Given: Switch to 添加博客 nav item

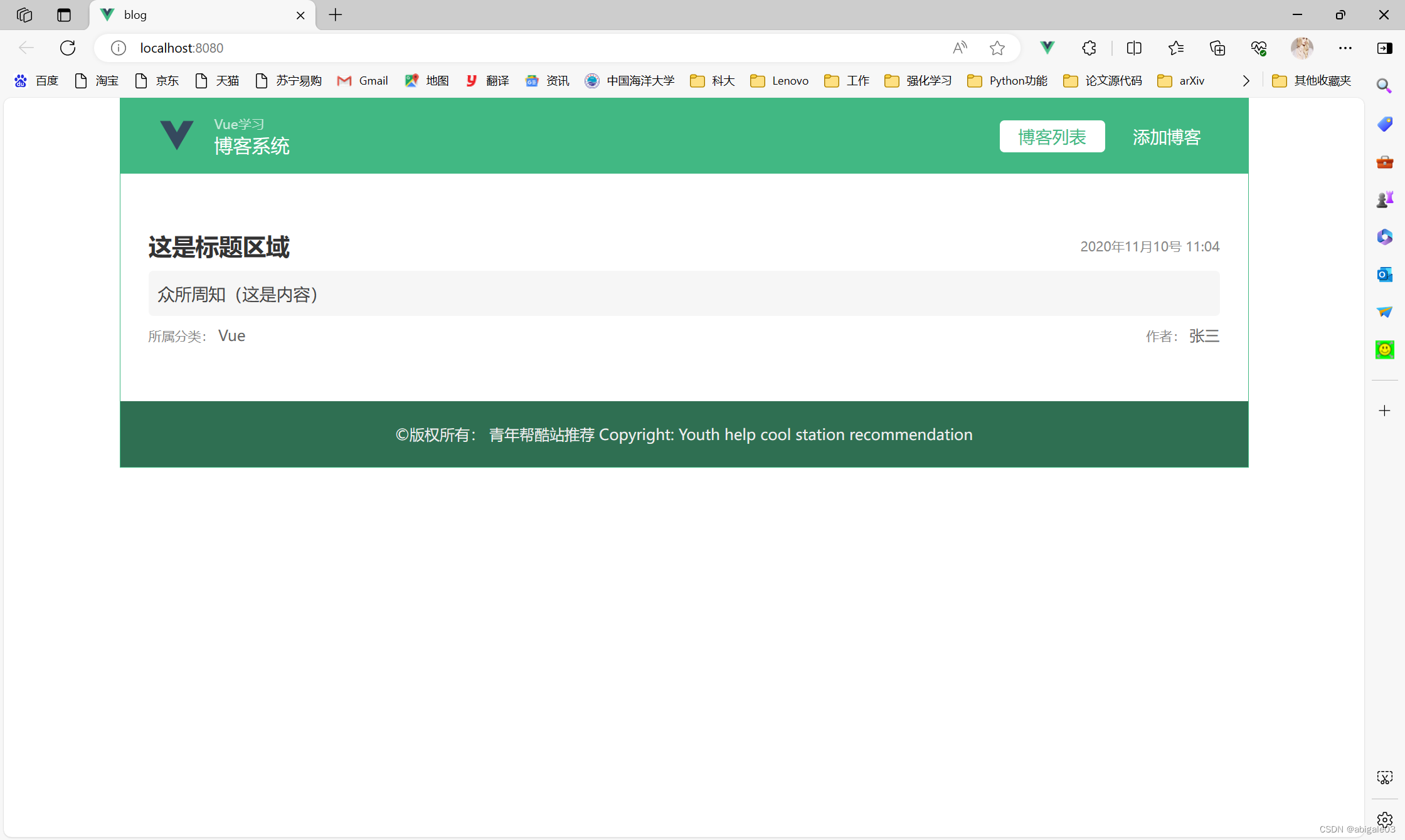Looking at the screenshot, I should (x=1166, y=137).
